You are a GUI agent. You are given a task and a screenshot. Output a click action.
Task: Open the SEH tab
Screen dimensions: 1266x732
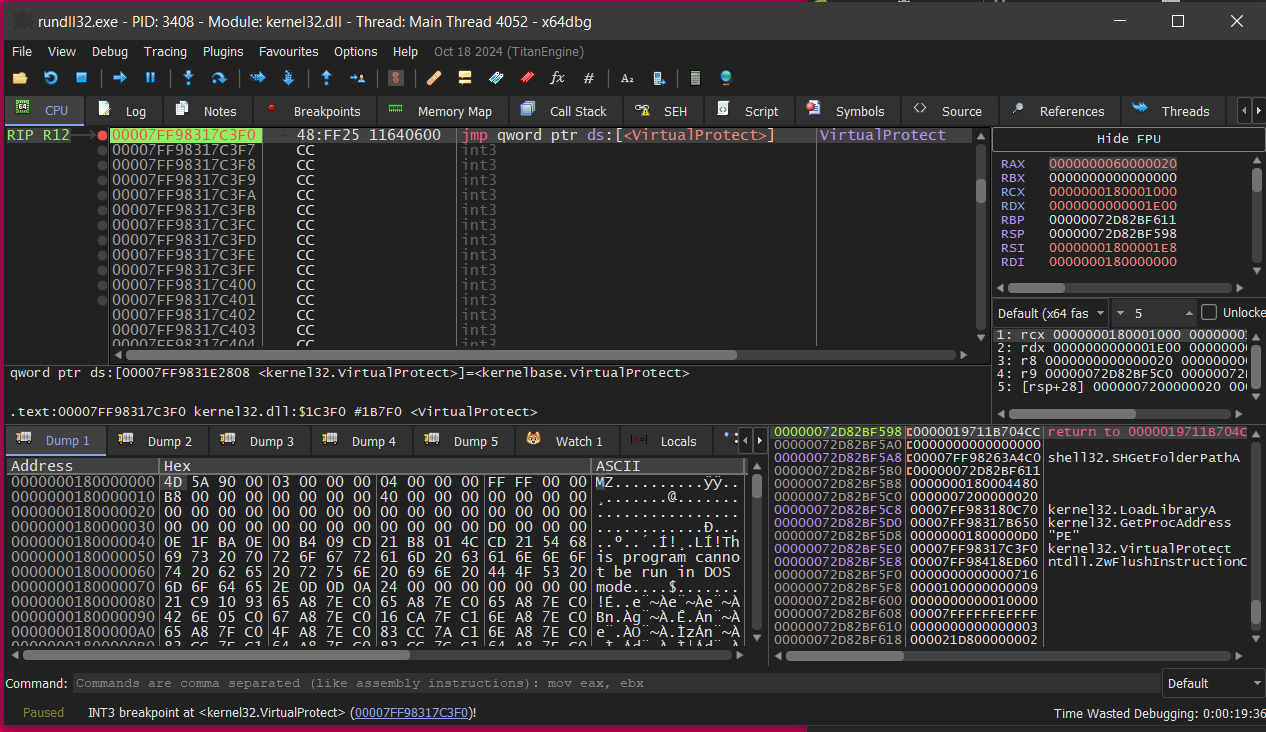click(x=664, y=111)
